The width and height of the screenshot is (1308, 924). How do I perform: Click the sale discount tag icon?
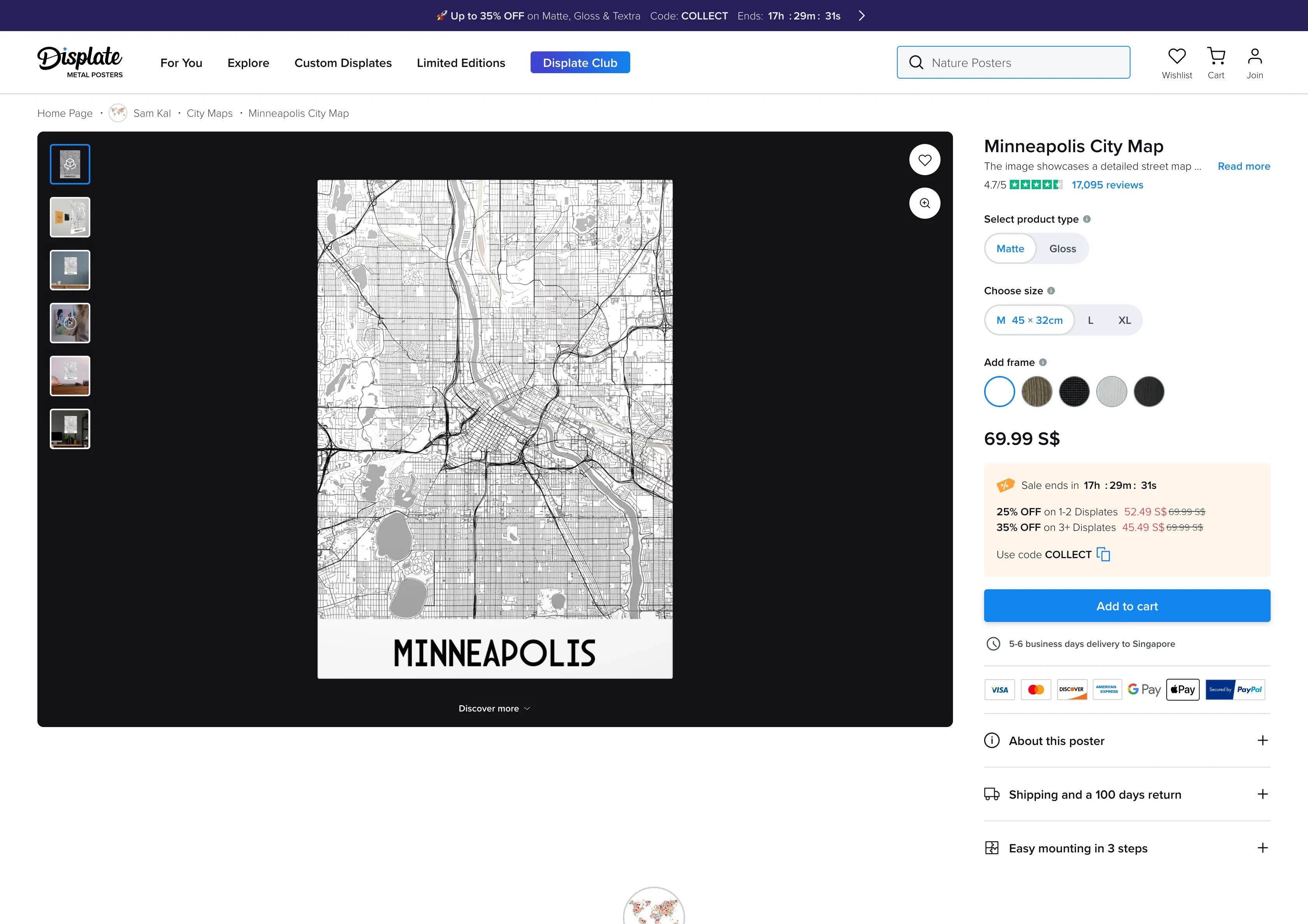click(x=1006, y=485)
